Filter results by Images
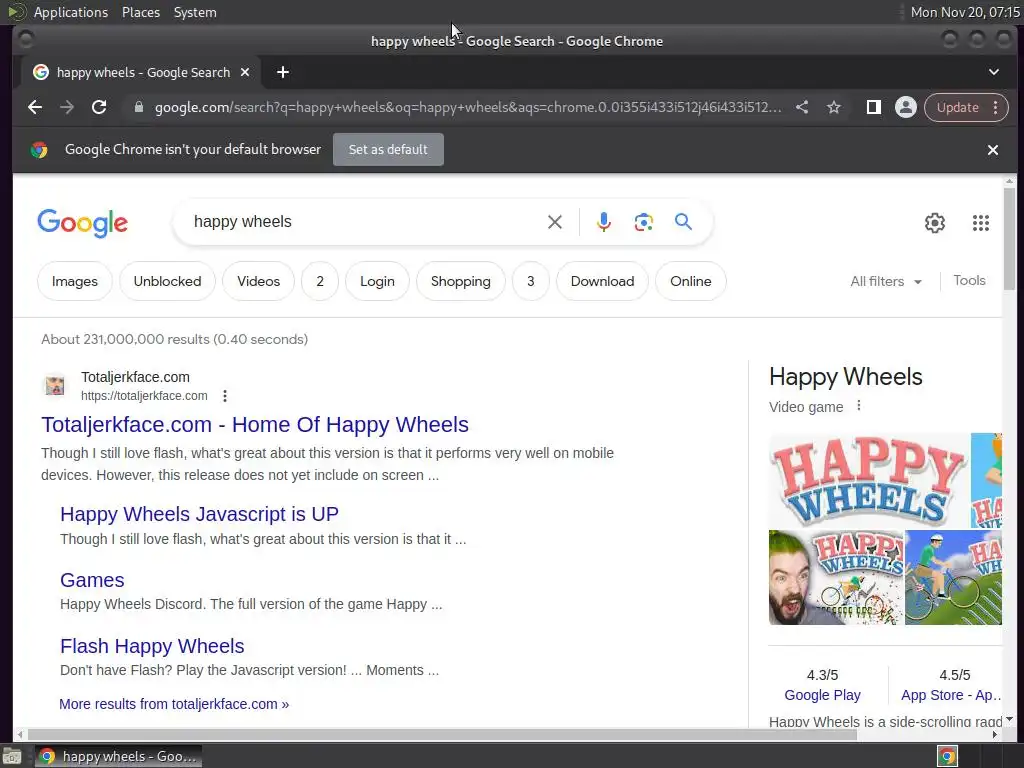1024x768 pixels. [75, 281]
